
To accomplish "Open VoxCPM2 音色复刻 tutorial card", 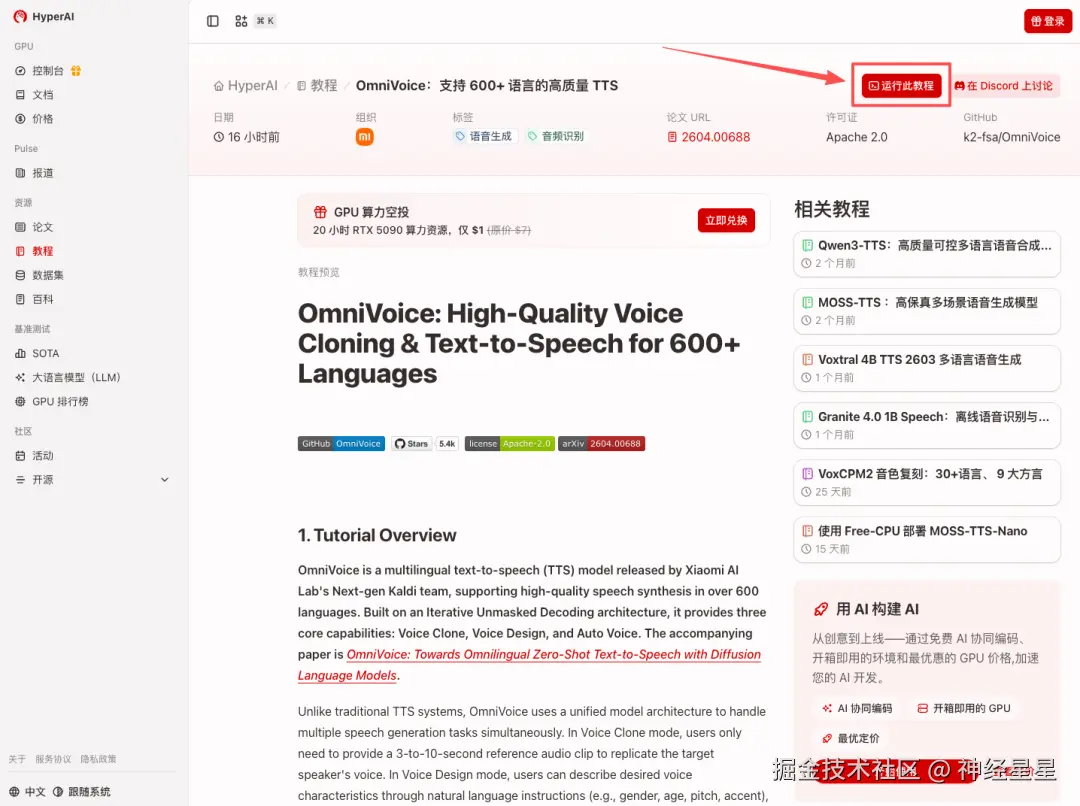I will (926, 483).
